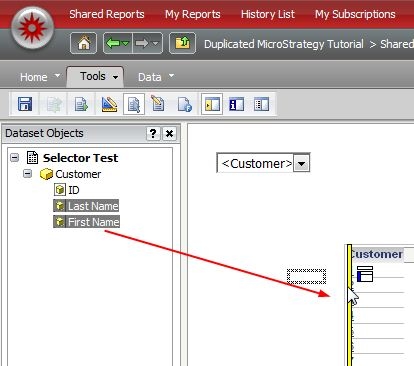
Task: Click the Selector Test report icon
Action: click(32, 157)
